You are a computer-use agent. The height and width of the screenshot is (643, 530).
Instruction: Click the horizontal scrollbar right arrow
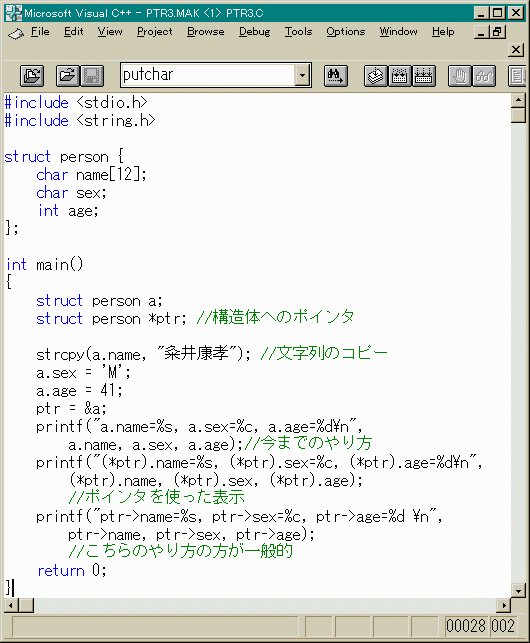tap(503, 605)
